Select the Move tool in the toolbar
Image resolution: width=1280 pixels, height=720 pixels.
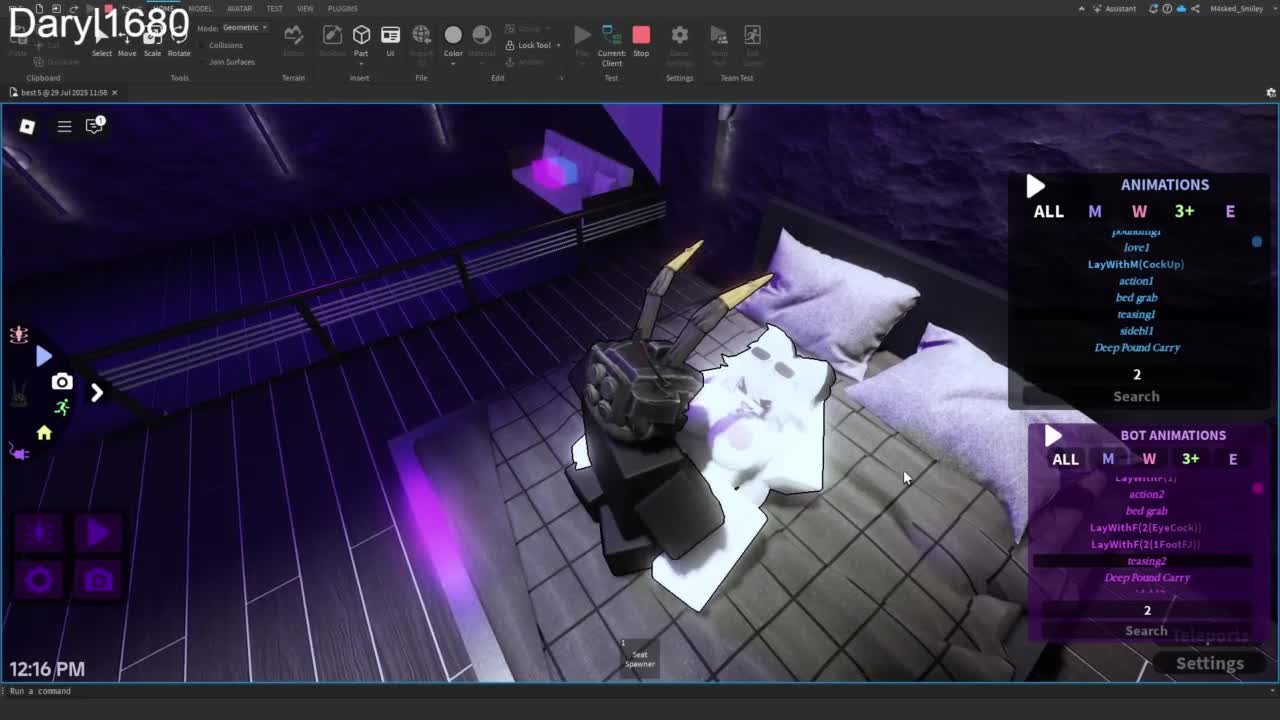coord(127,41)
